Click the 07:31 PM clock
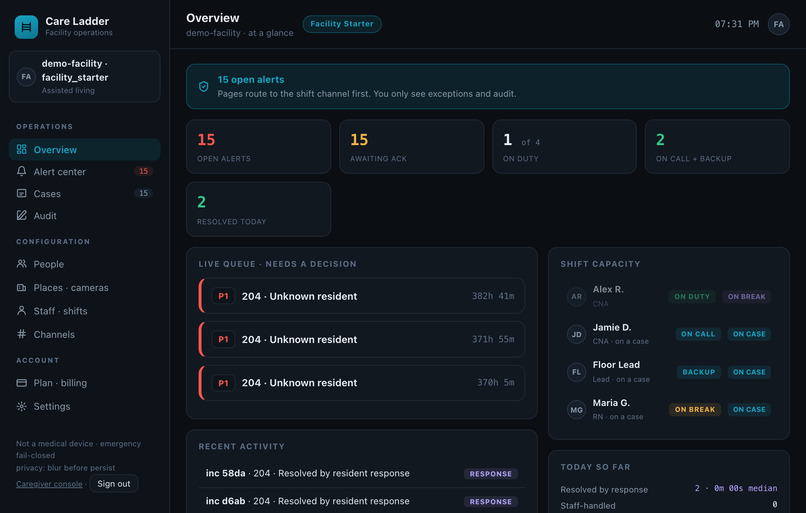Screen dimensions: 806x513 pos(737,24)
